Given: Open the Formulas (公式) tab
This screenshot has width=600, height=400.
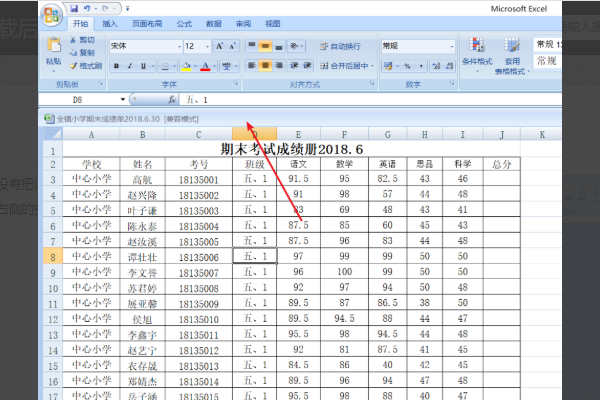Looking at the screenshot, I should (184, 22).
